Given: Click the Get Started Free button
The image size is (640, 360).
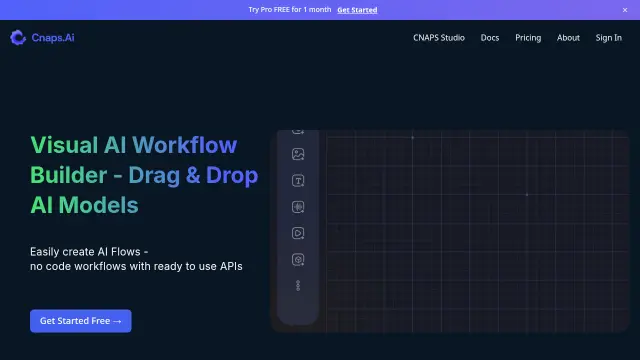Looking at the screenshot, I should [81, 321].
